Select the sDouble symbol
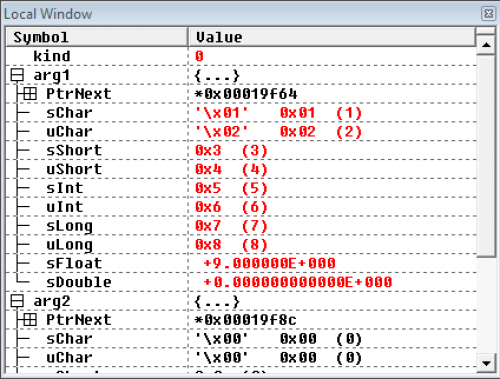Screen dimensions: 500x379 click(79, 282)
